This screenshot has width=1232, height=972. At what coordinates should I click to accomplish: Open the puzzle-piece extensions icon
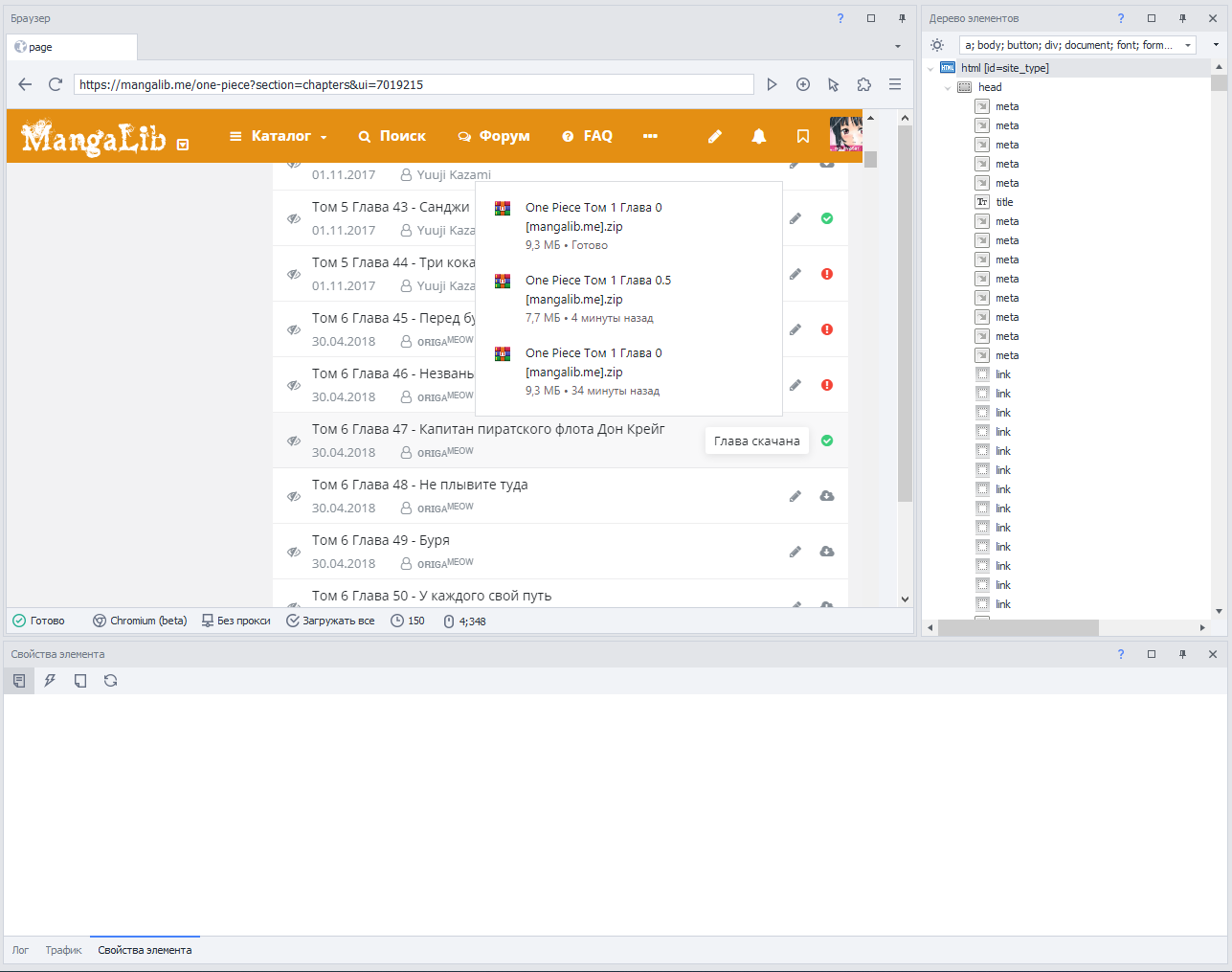coord(864,84)
